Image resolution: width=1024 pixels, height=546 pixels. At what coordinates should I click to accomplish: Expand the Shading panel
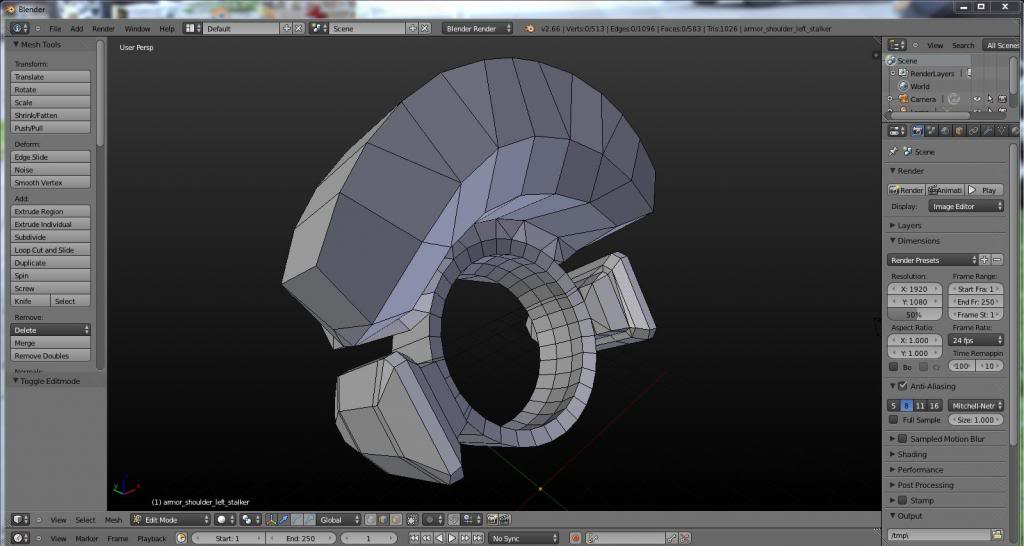(911, 455)
